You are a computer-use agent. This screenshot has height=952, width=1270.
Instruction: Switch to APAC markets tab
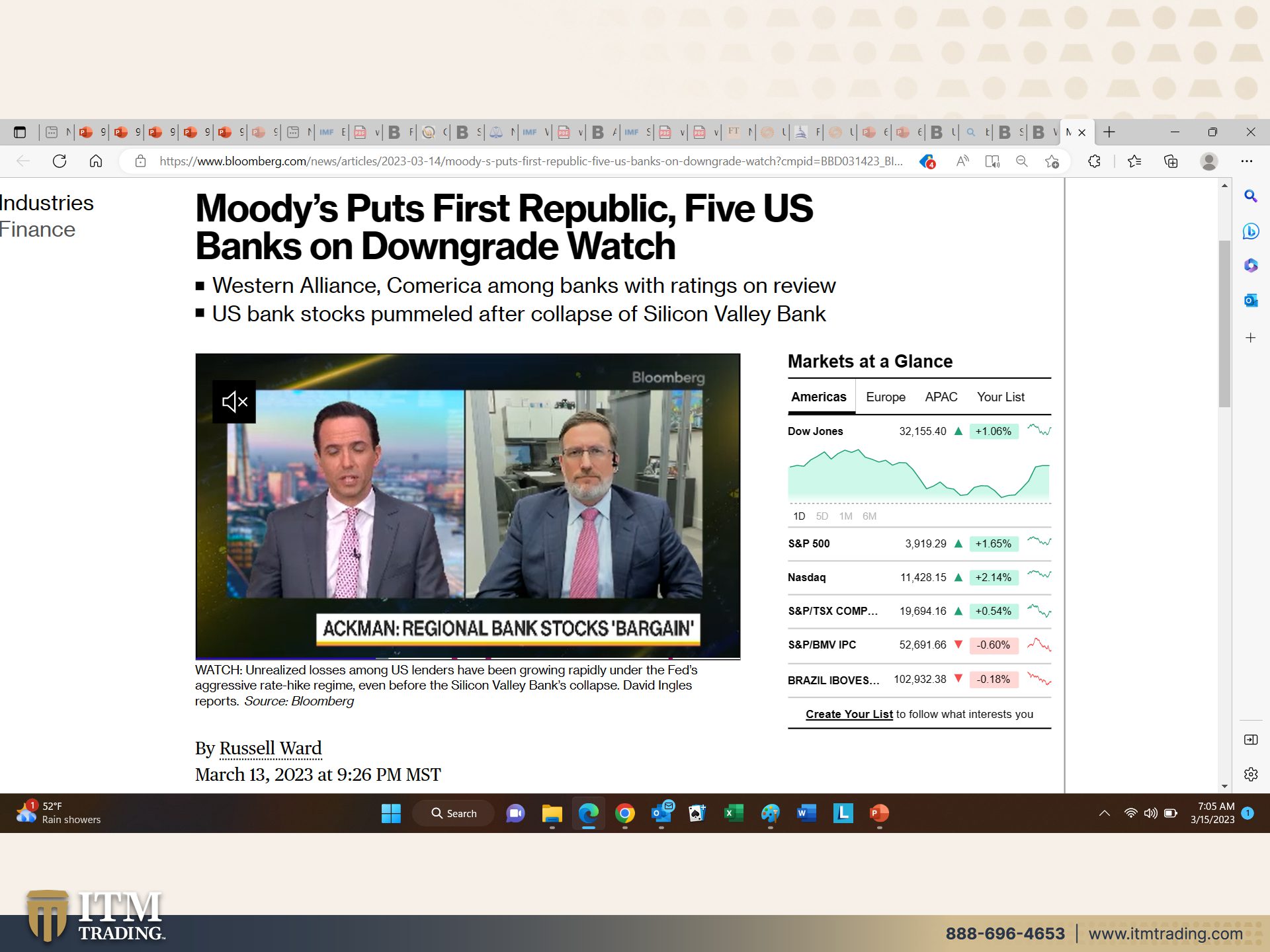941,397
